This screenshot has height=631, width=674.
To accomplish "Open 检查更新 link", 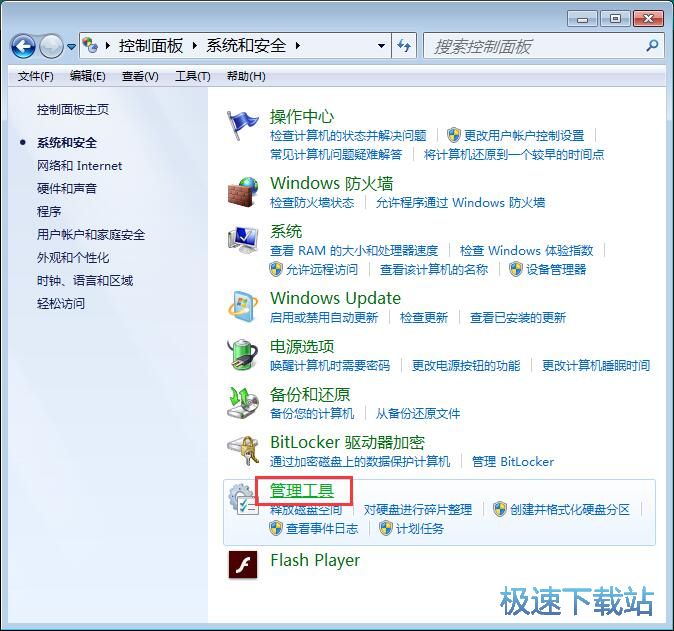I will click(x=424, y=318).
